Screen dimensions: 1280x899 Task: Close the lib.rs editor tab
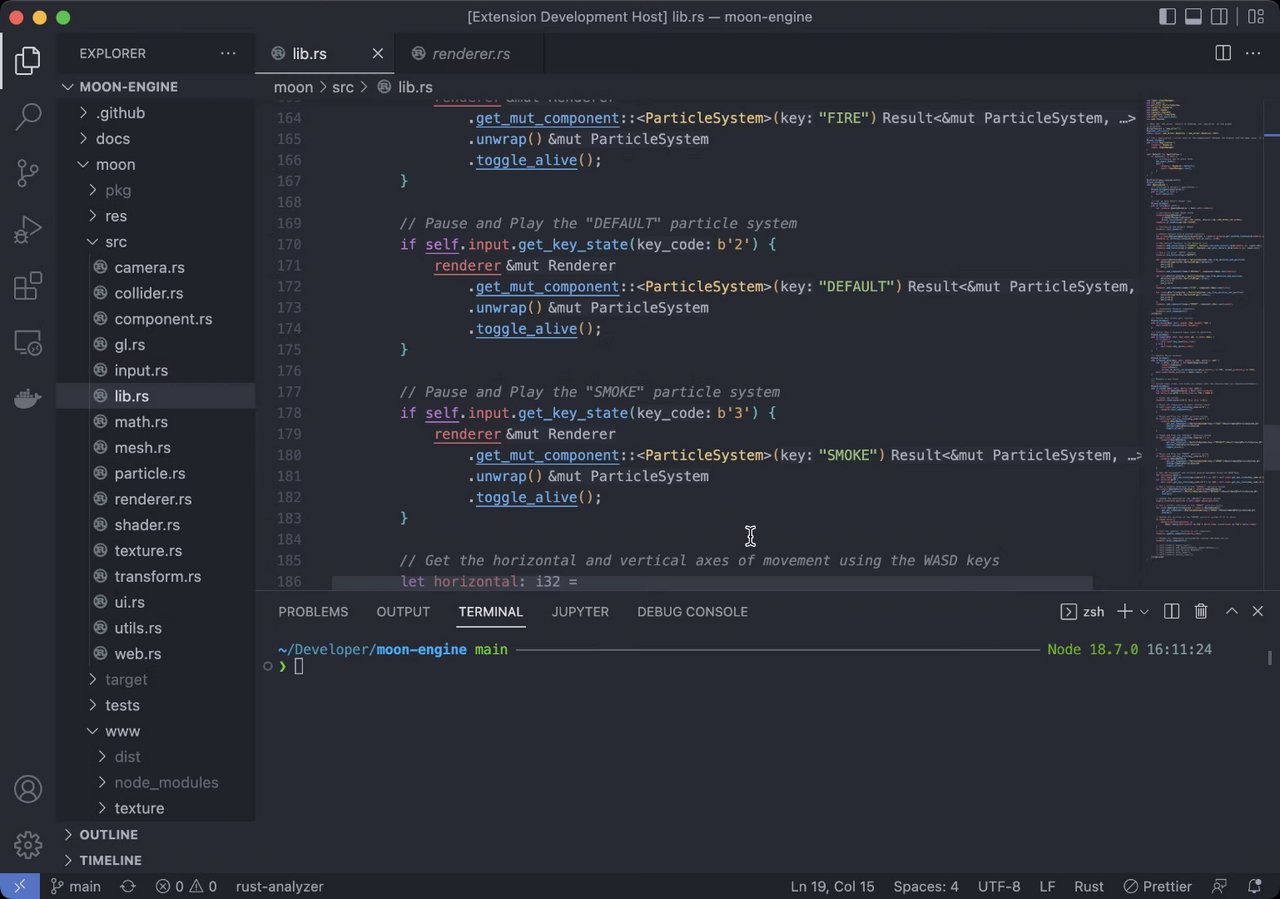pos(378,54)
